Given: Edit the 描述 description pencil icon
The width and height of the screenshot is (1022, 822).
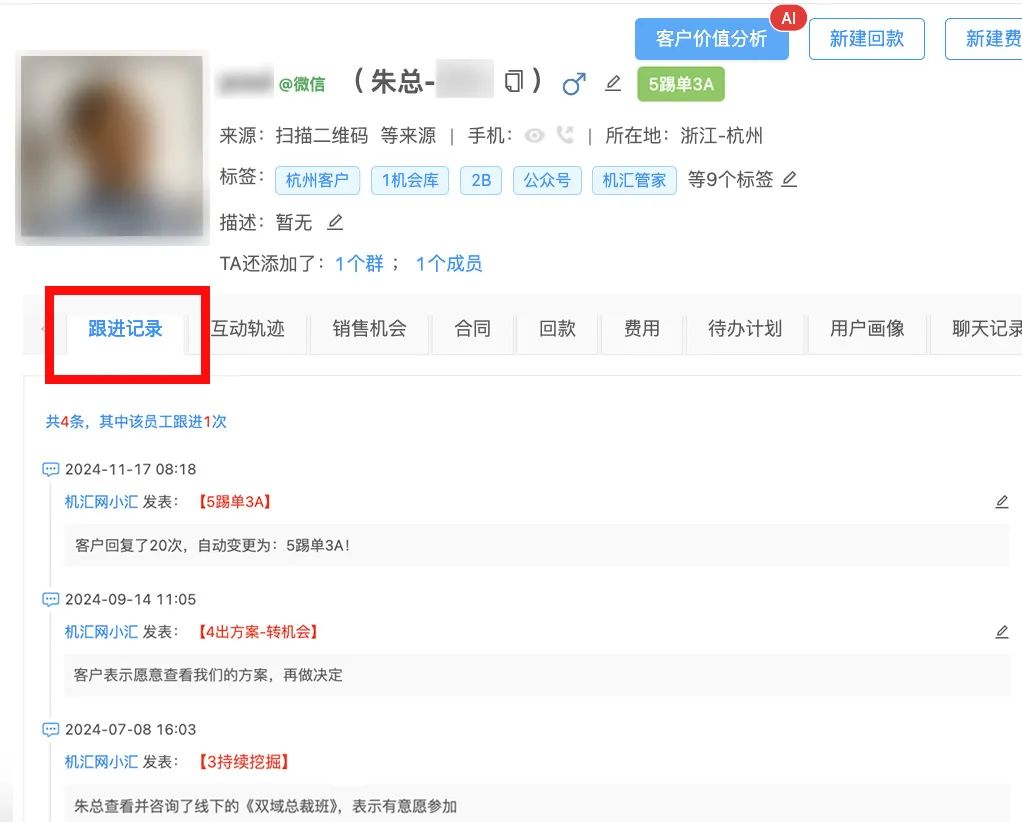Looking at the screenshot, I should pyautogui.click(x=335, y=222).
